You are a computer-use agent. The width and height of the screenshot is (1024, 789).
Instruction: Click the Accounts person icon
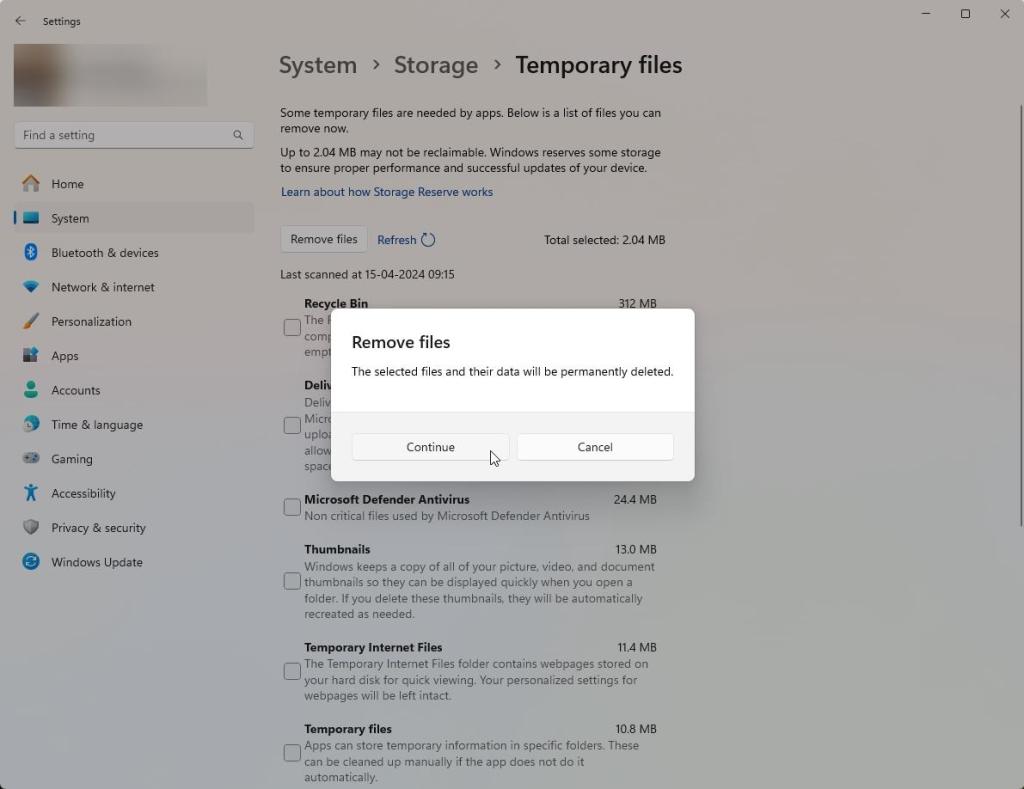[31, 390]
